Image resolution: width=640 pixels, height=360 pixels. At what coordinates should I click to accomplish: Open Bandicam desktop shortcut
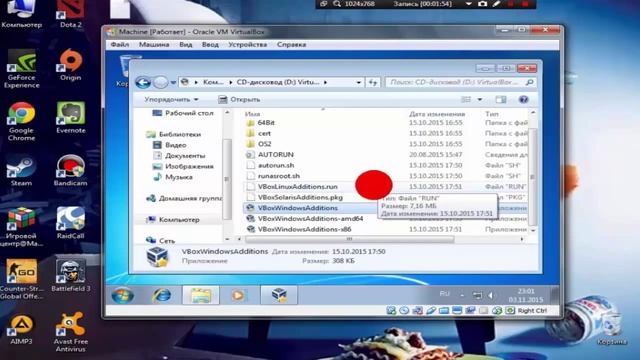(71, 171)
